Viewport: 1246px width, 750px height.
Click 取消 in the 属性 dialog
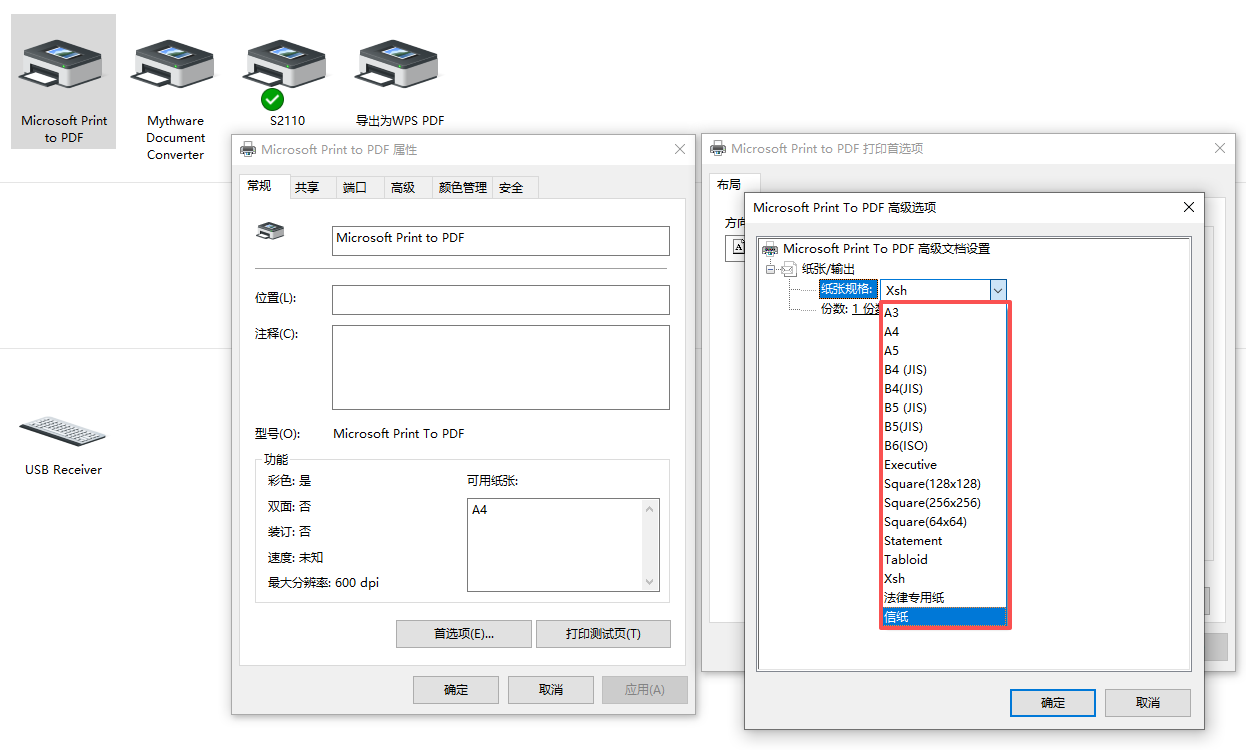[x=550, y=690]
